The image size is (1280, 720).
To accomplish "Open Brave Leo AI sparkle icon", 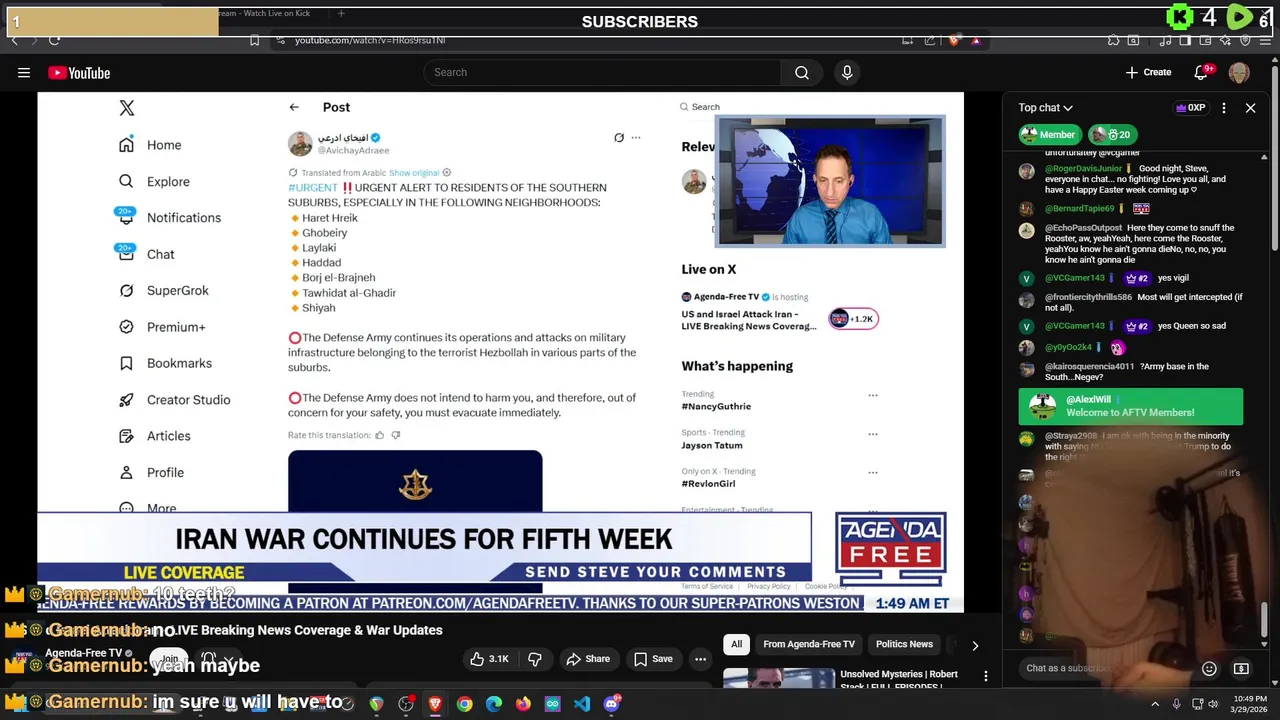I will 1225,40.
